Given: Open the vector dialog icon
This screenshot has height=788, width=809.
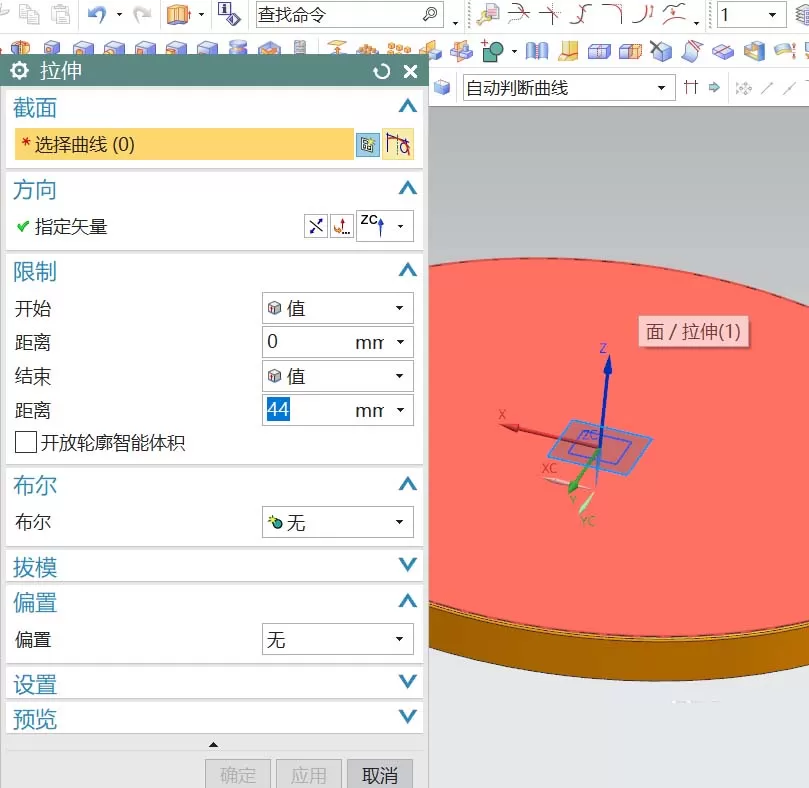Looking at the screenshot, I should (342, 226).
